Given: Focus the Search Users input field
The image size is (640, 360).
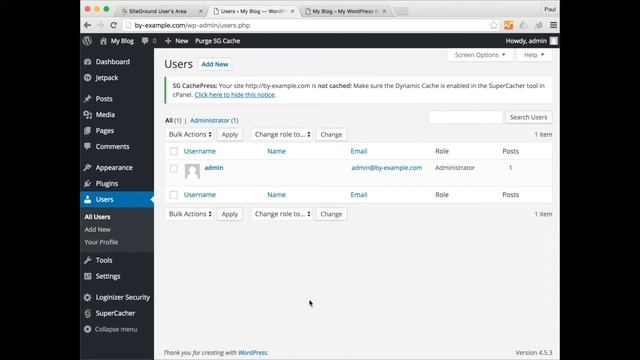Looking at the screenshot, I should click(466, 117).
